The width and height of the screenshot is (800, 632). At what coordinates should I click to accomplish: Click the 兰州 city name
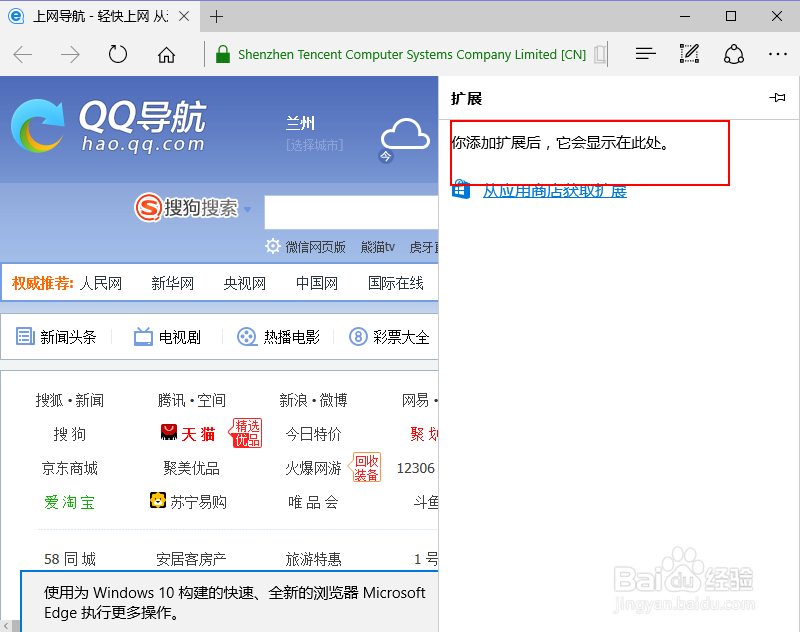pyautogui.click(x=301, y=123)
